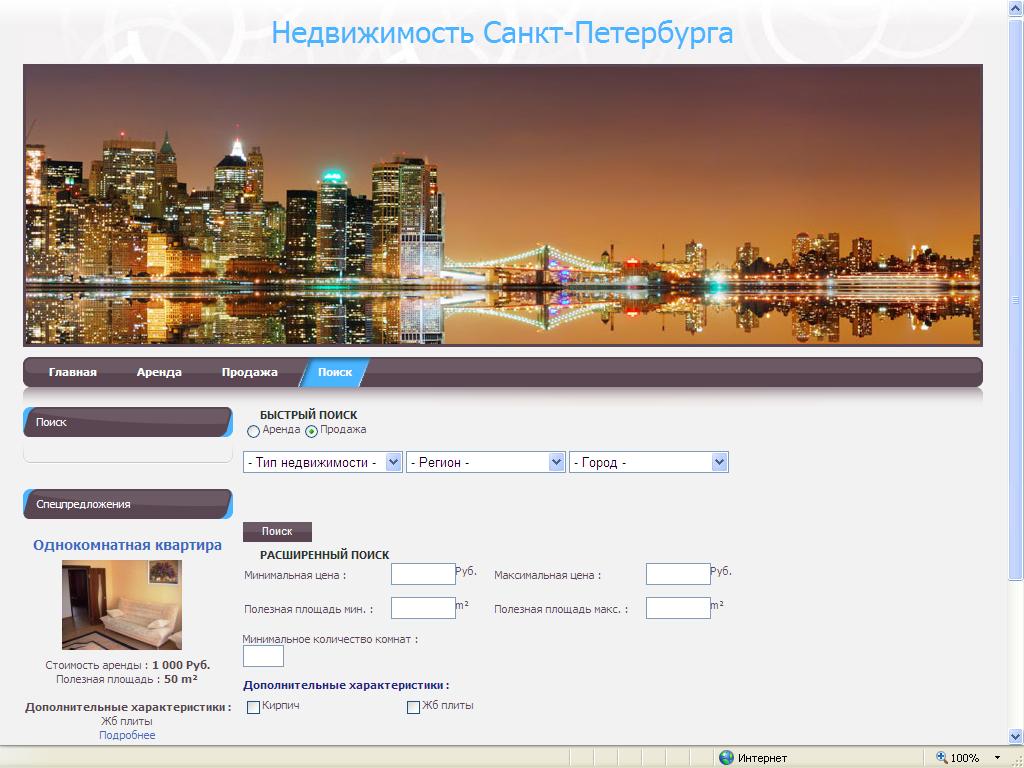1024x768 pixels.
Task: Click the Интернет status bar text
Action: pyautogui.click(x=762, y=758)
